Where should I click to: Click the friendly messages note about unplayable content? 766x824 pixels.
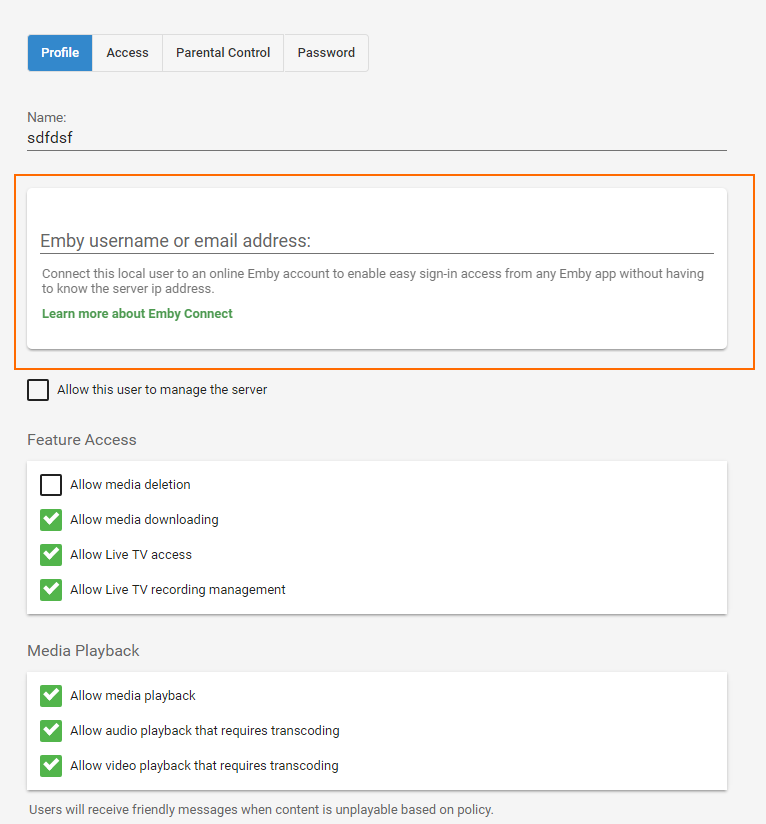click(261, 809)
